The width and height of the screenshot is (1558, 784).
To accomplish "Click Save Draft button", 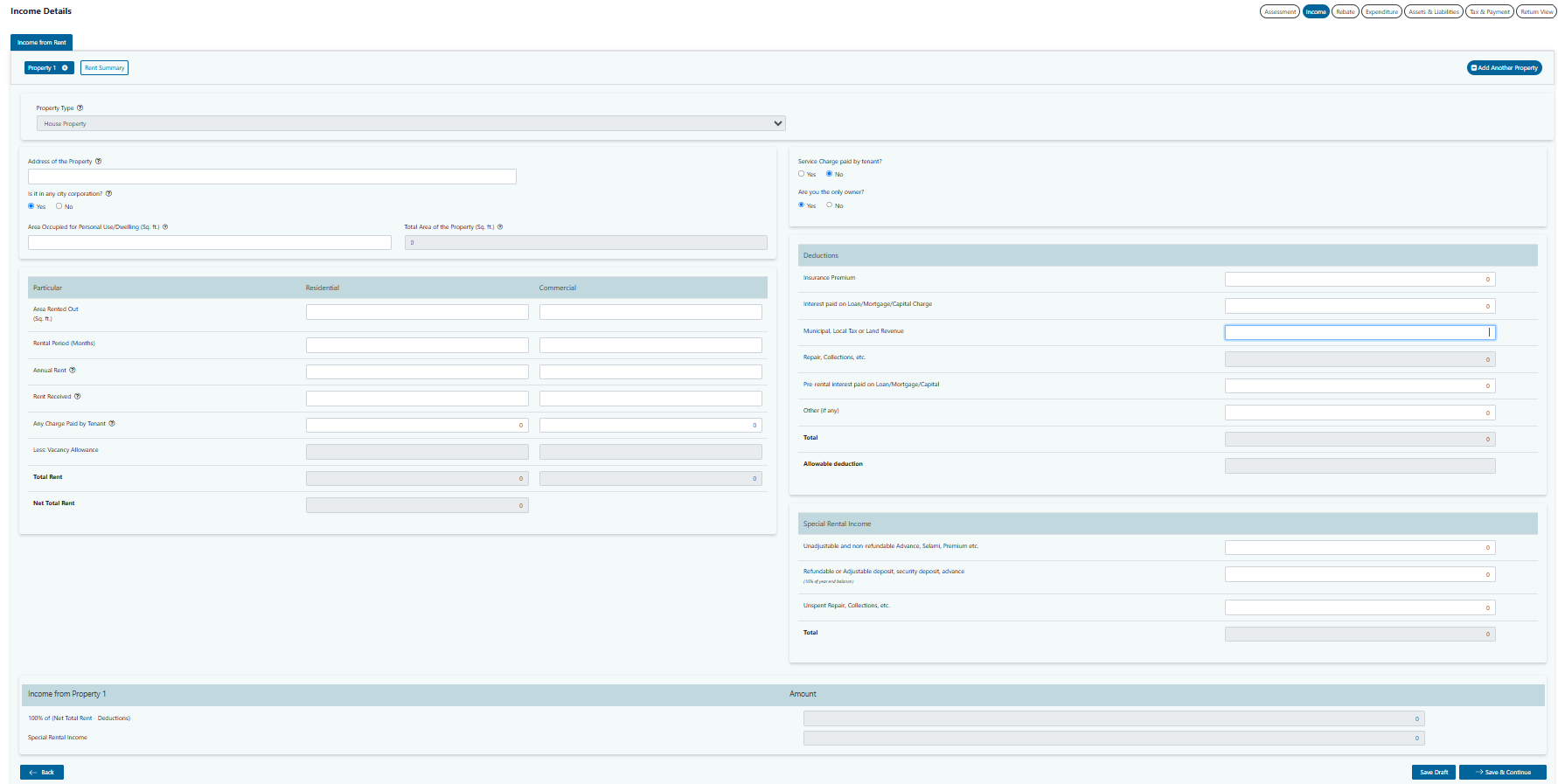I will (1434, 773).
